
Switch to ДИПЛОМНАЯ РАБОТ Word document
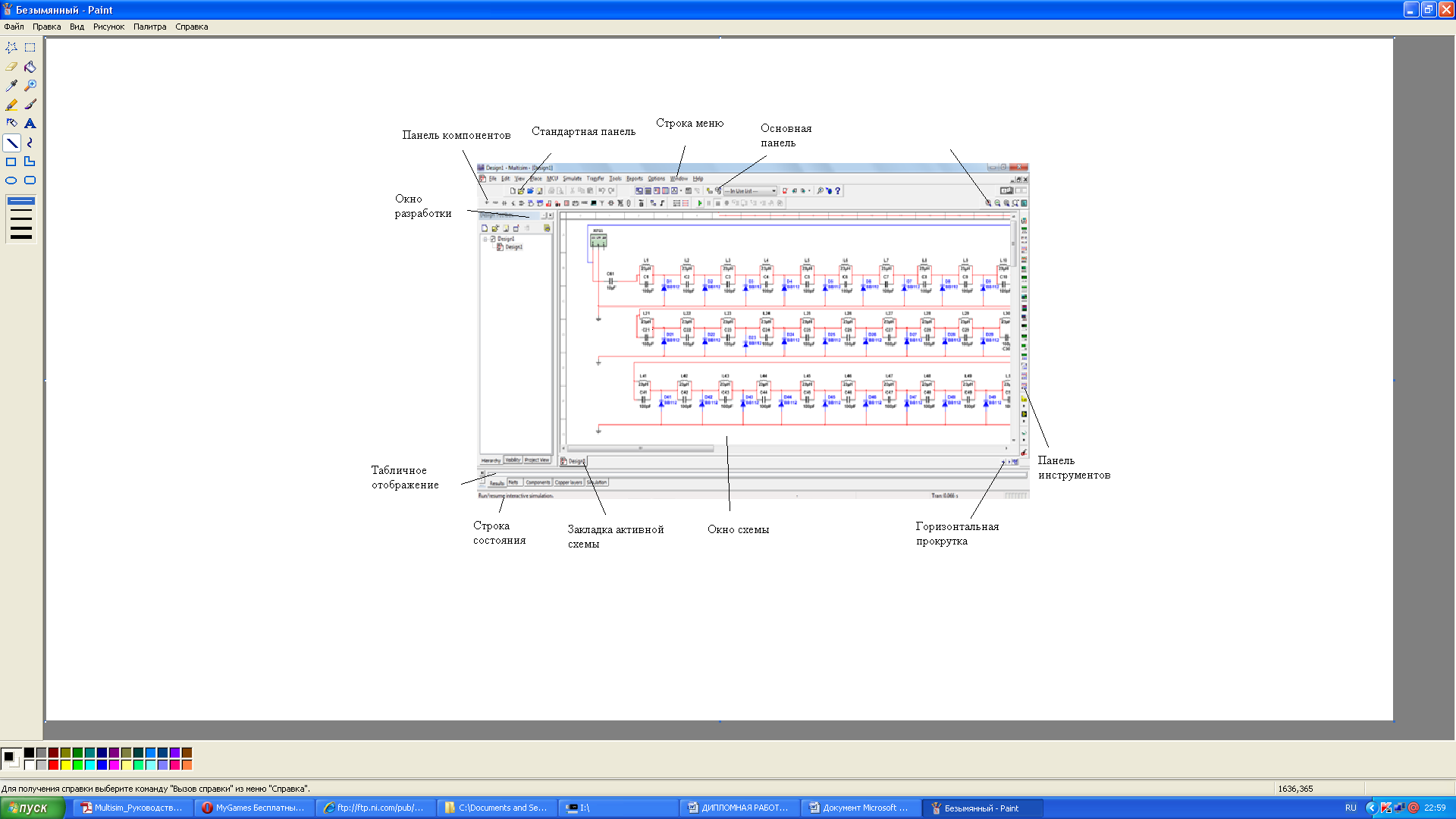coord(739,808)
